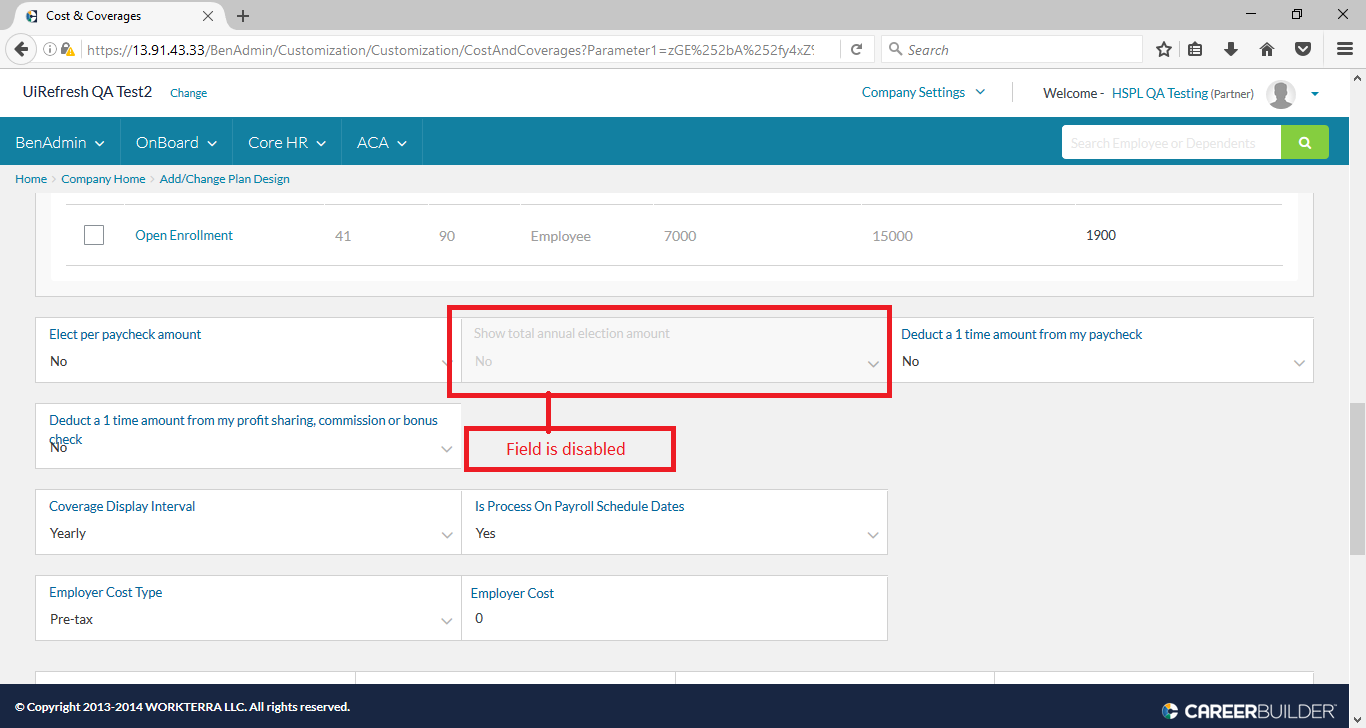Viewport: 1366px width, 728px height.
Task: Reload the page with refresh icon
Action: [856, 49]
